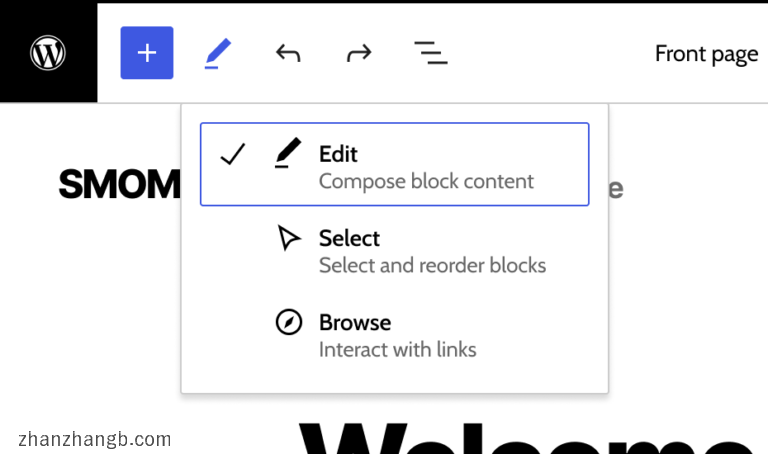
Task: Click the checkmark beside Edit
Action: (232, 155)
